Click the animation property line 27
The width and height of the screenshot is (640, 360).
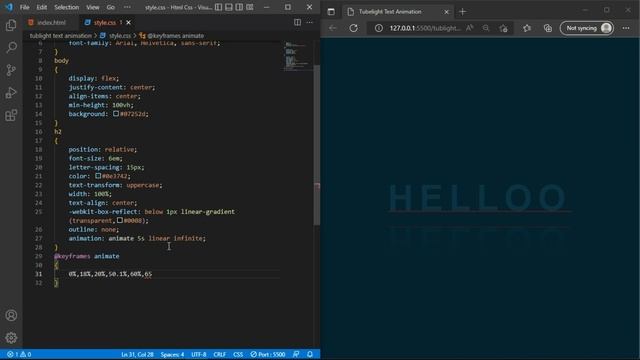click(137, 238)
